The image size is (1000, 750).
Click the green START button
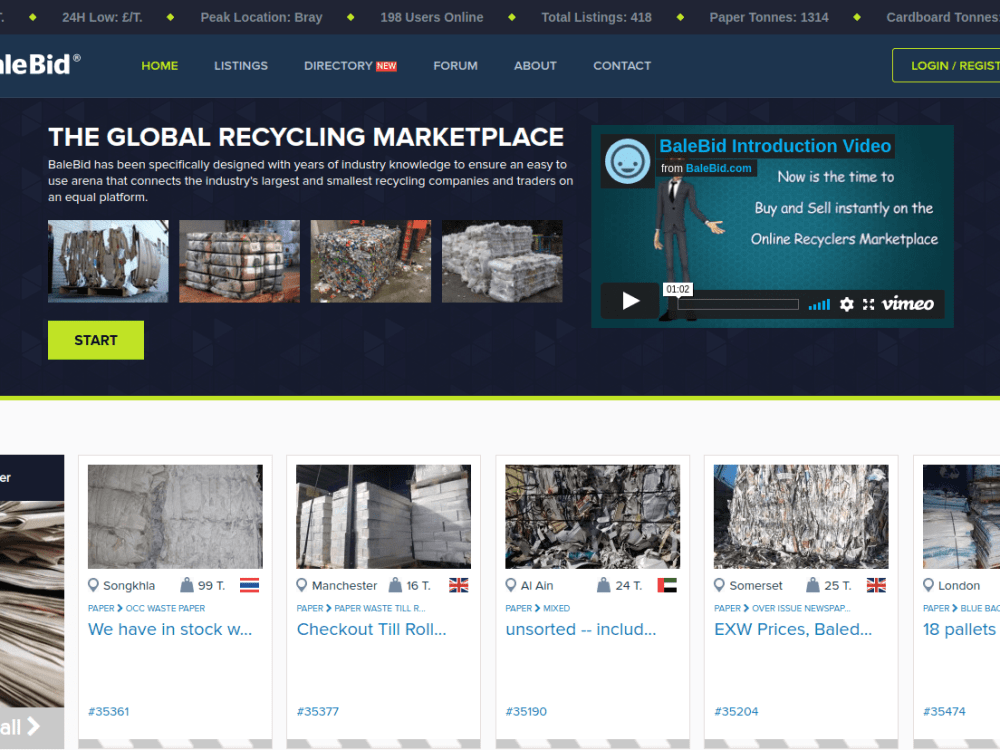coord(96,340)
